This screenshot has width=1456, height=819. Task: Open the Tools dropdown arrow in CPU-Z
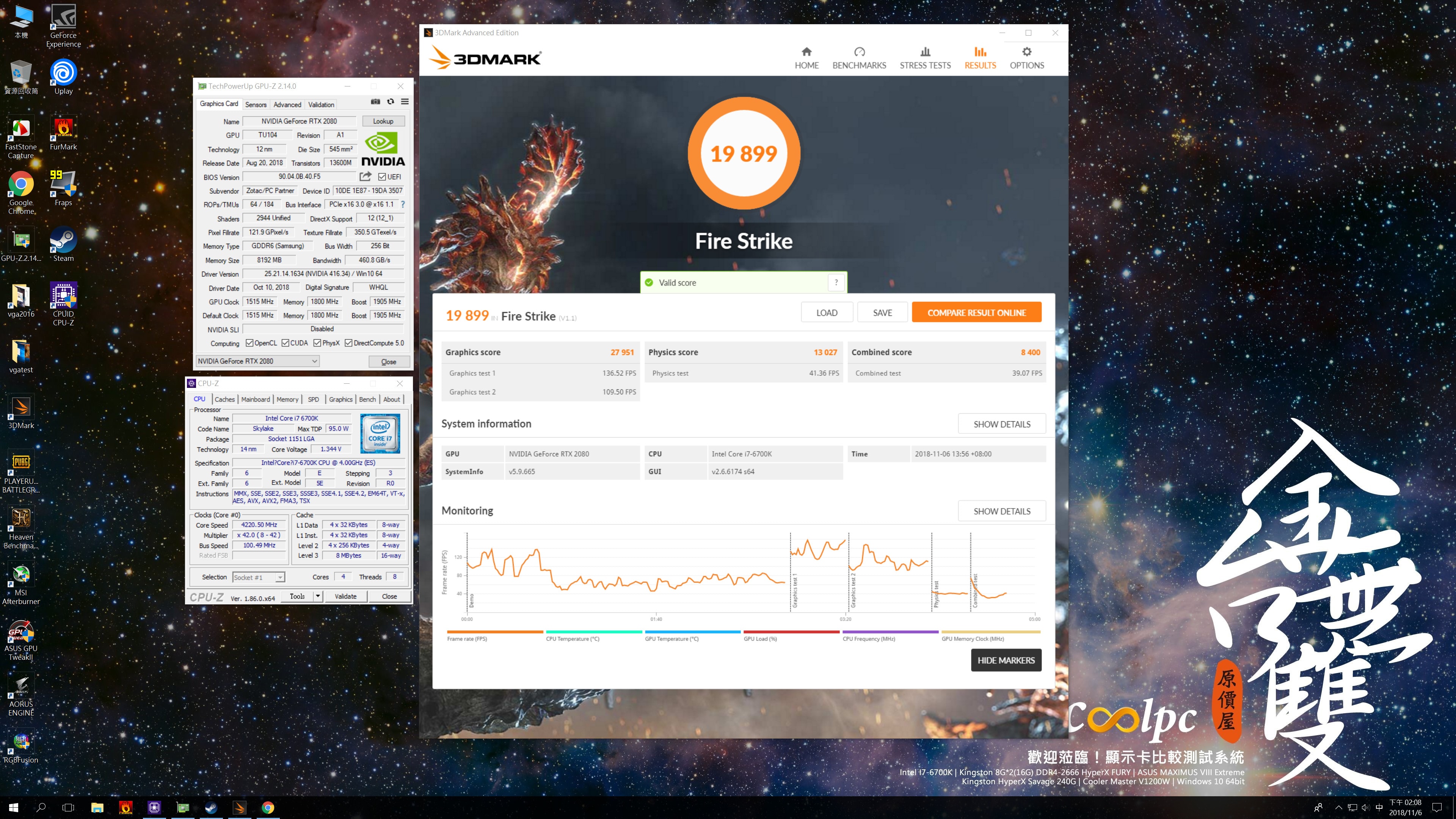coord(318,596)
